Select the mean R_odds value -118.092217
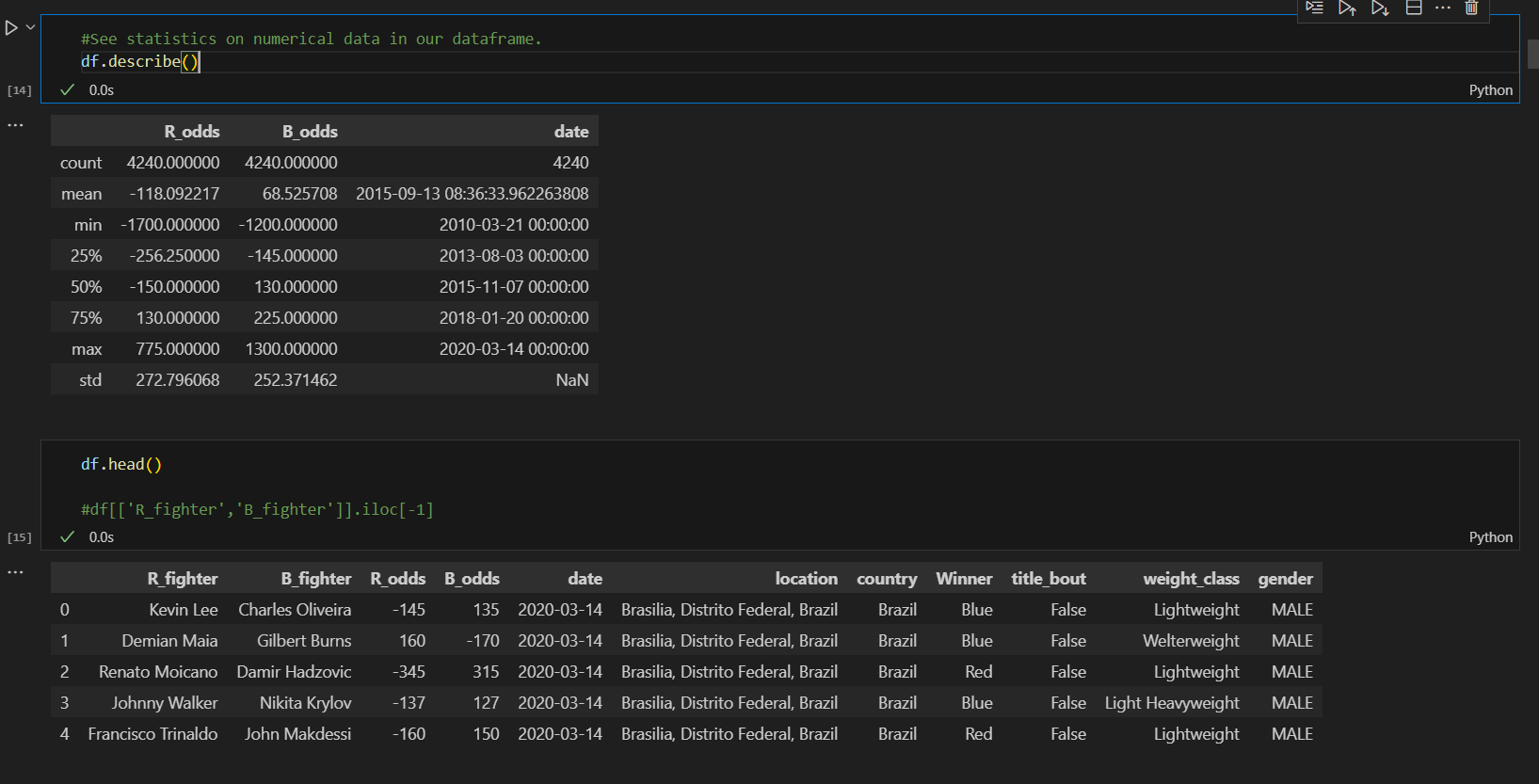 174,194
